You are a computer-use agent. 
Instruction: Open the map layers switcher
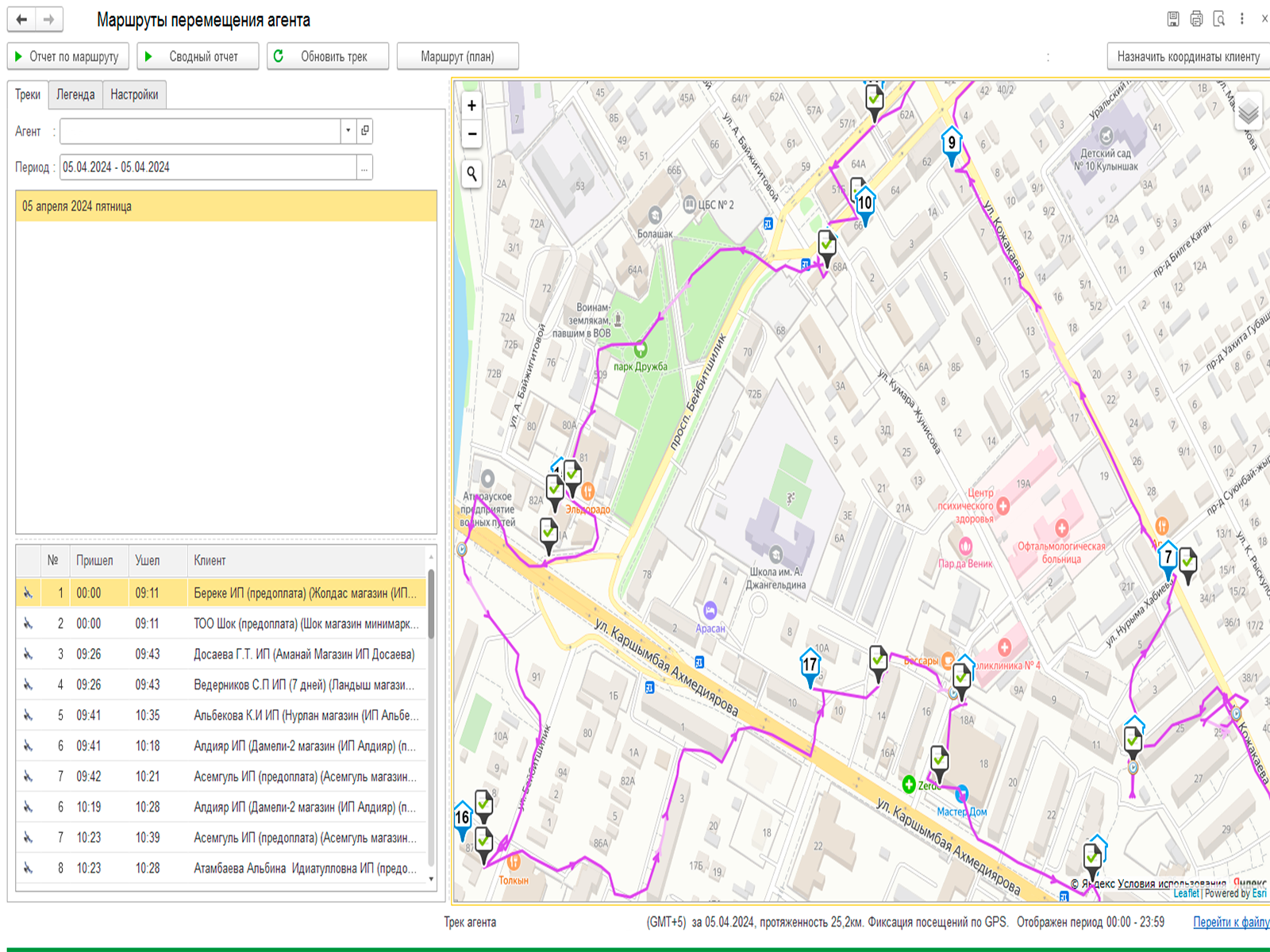click(1248, 113)
